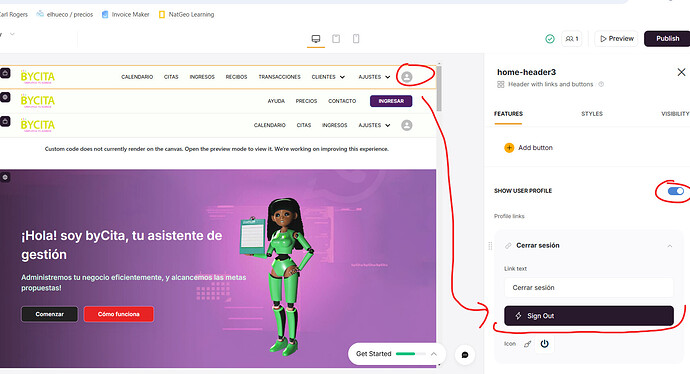Viewport: 690px width, 374px height.
Task: Switch to mobile viewport icon
Action: point(356,39)
